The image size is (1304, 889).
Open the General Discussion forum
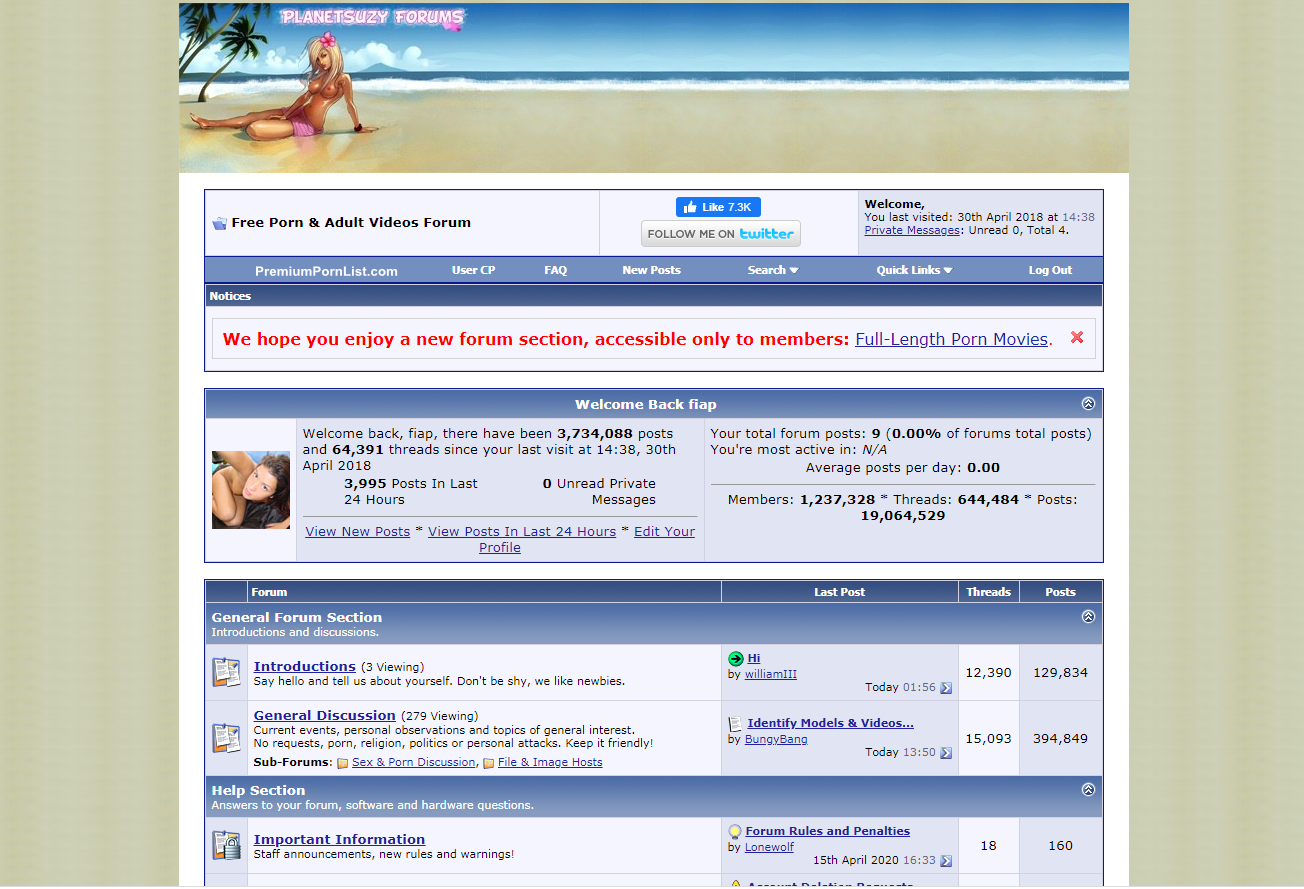pos(325,715)
